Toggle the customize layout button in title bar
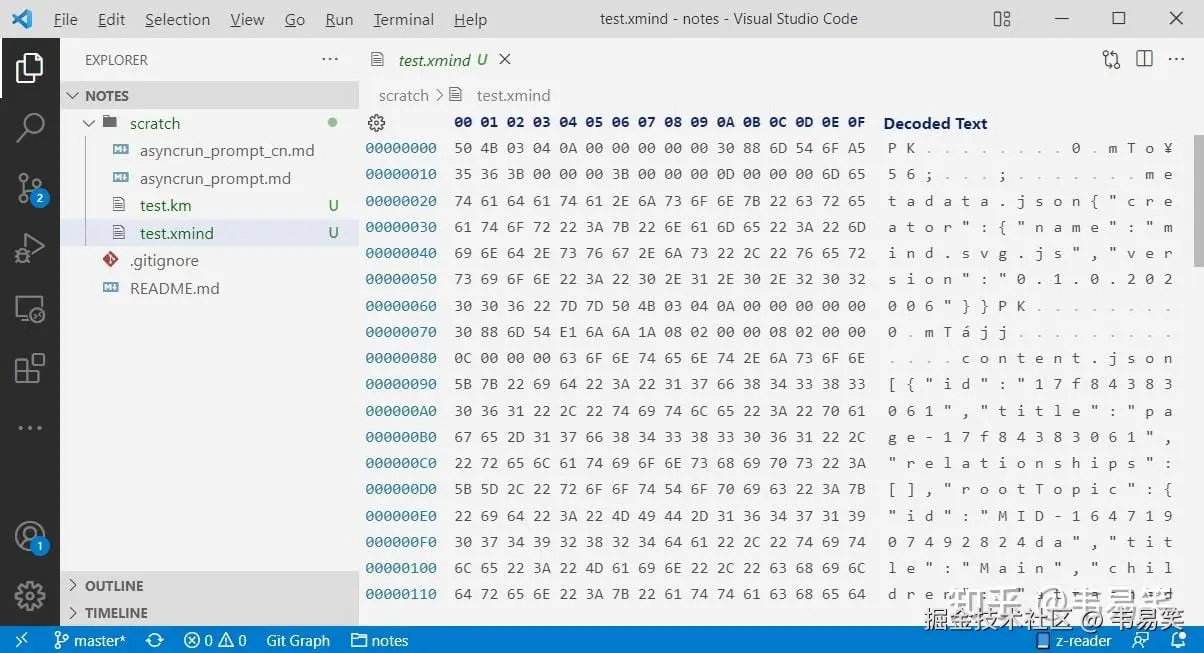 tap(1002, 19)
